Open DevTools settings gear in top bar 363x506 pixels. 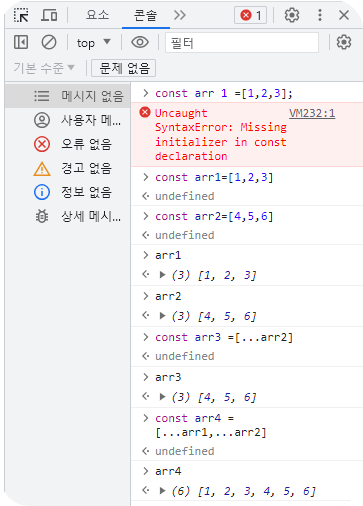click(292, 15)
